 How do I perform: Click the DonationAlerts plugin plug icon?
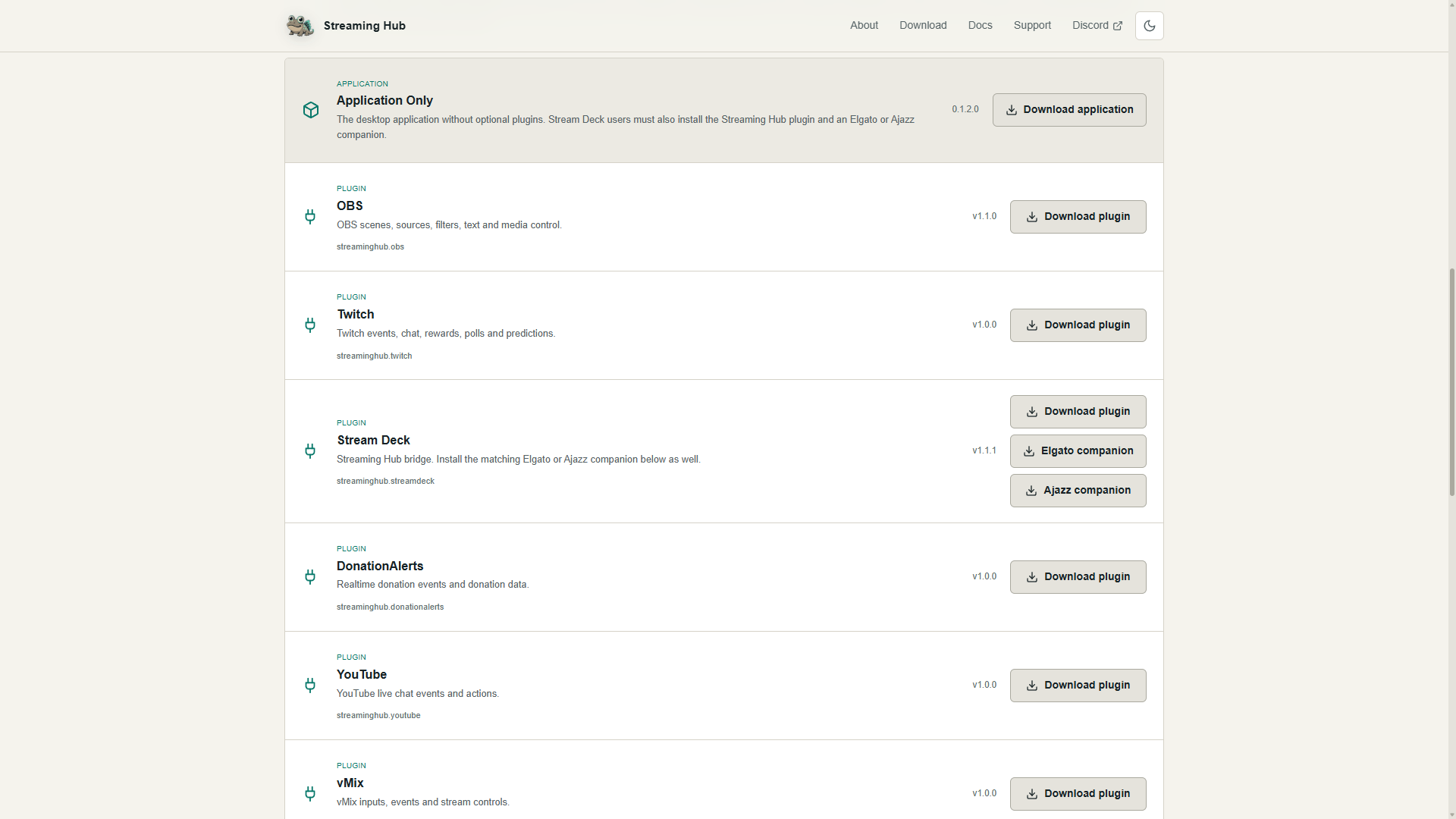[x=310, y=577]
